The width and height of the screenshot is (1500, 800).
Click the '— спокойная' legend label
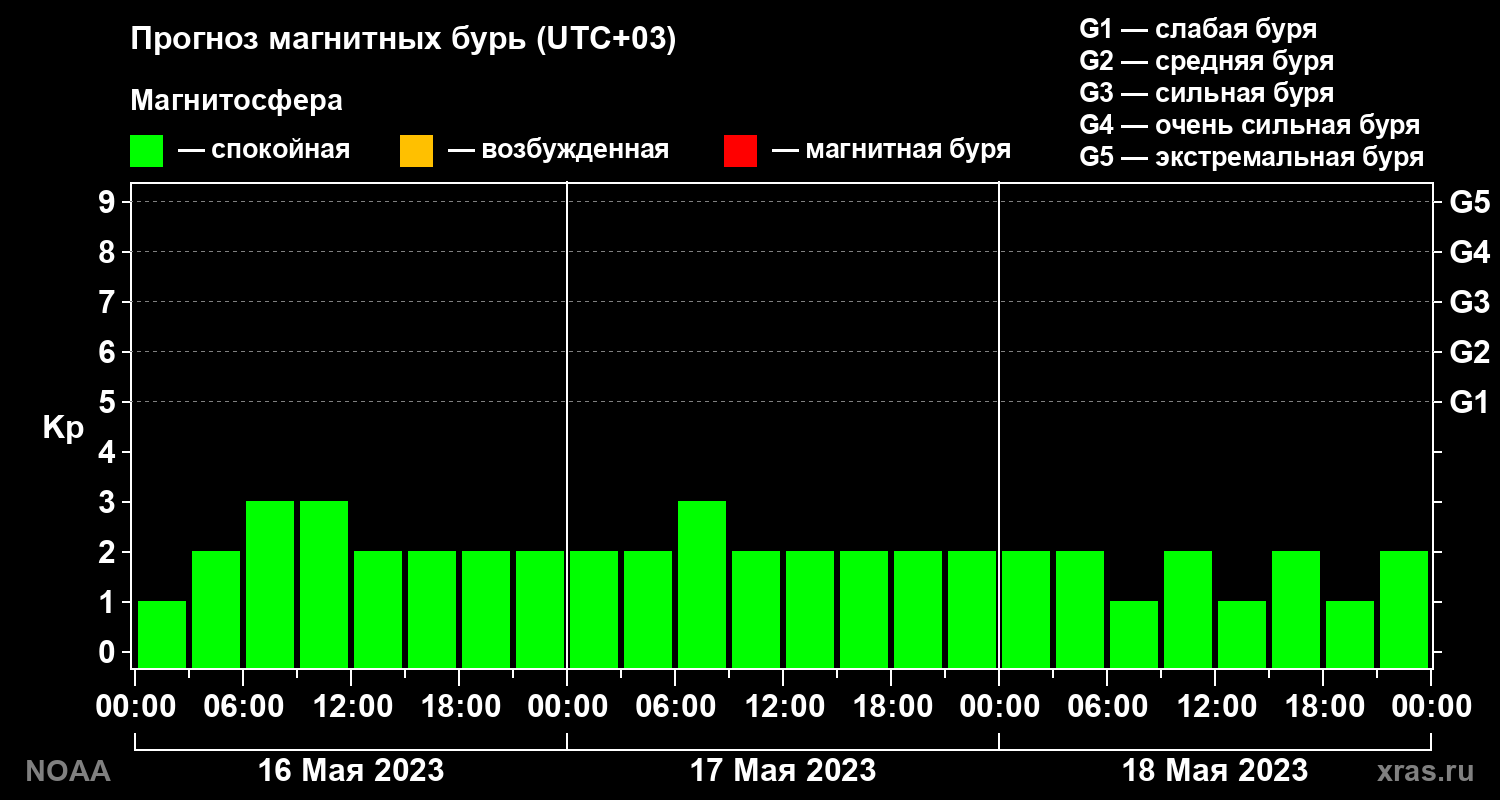[264, 150]
